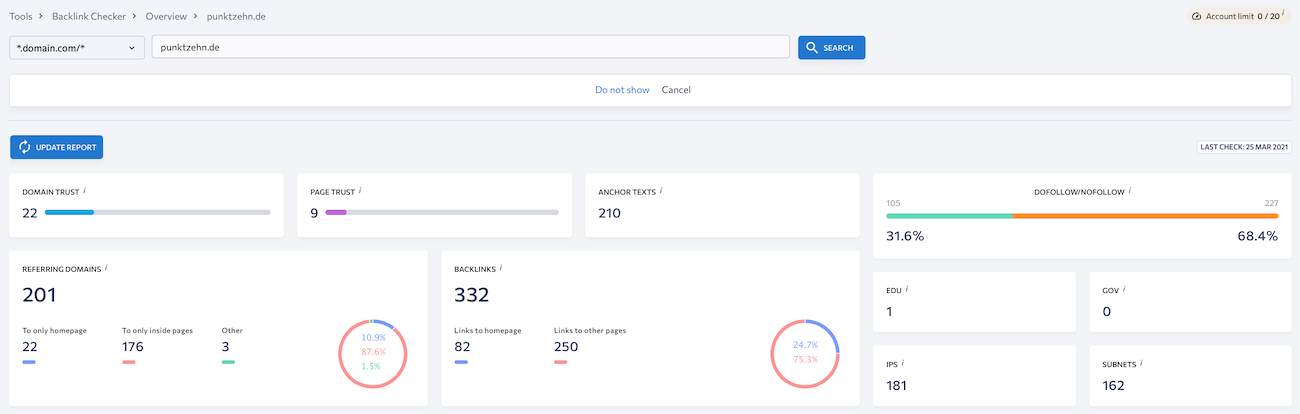Select the Do not show link
1300x414 pixels.
[x=622, y=90]
